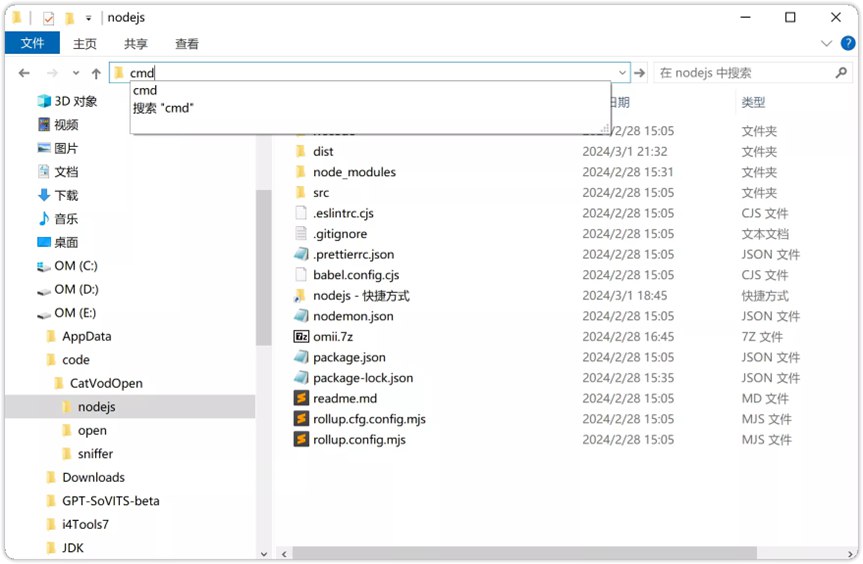Click the nodemon.json file icon
The width and height of the screenshot is (863, 564).
tap(301, 316)
